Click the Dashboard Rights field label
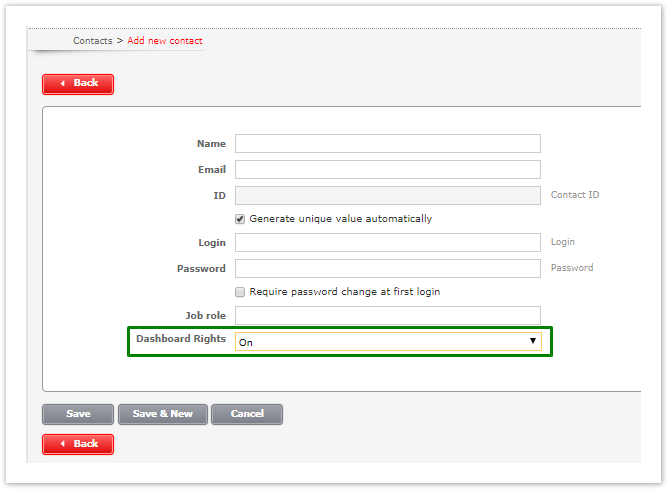This screenshot has height=489, width=667. [x=181, y=339]
